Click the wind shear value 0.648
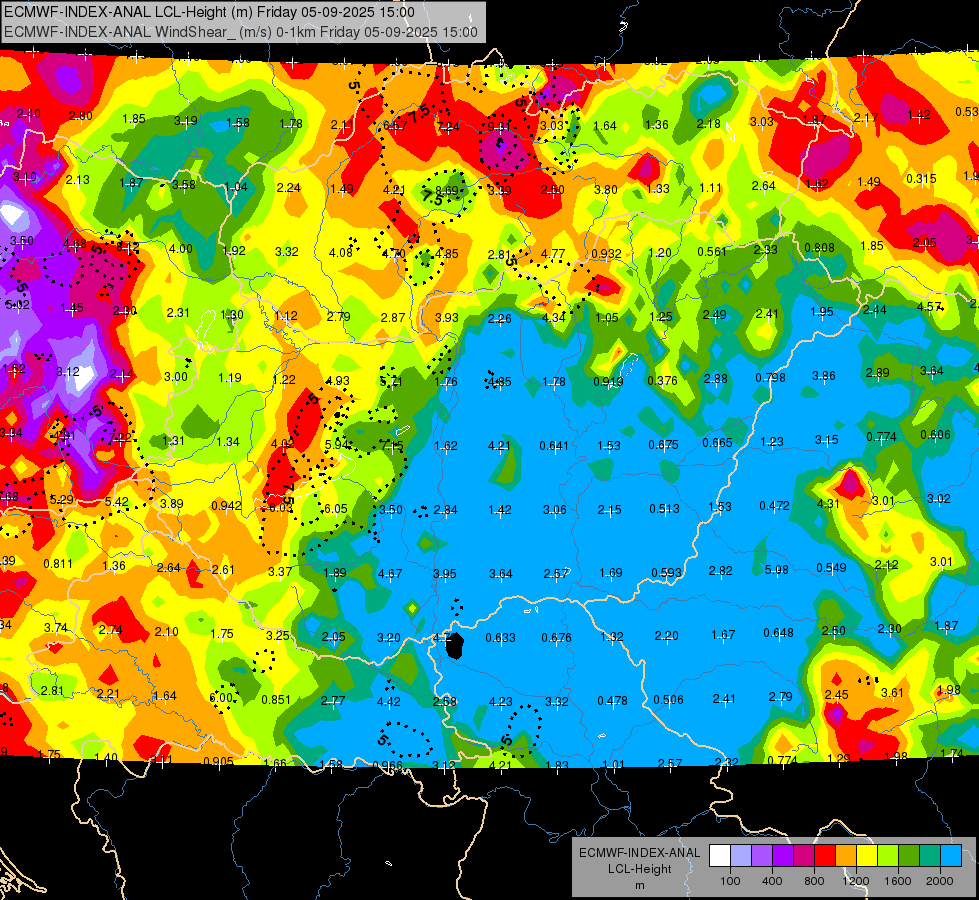This screenshot has height=900, width=979. click(x=779, y=633)
